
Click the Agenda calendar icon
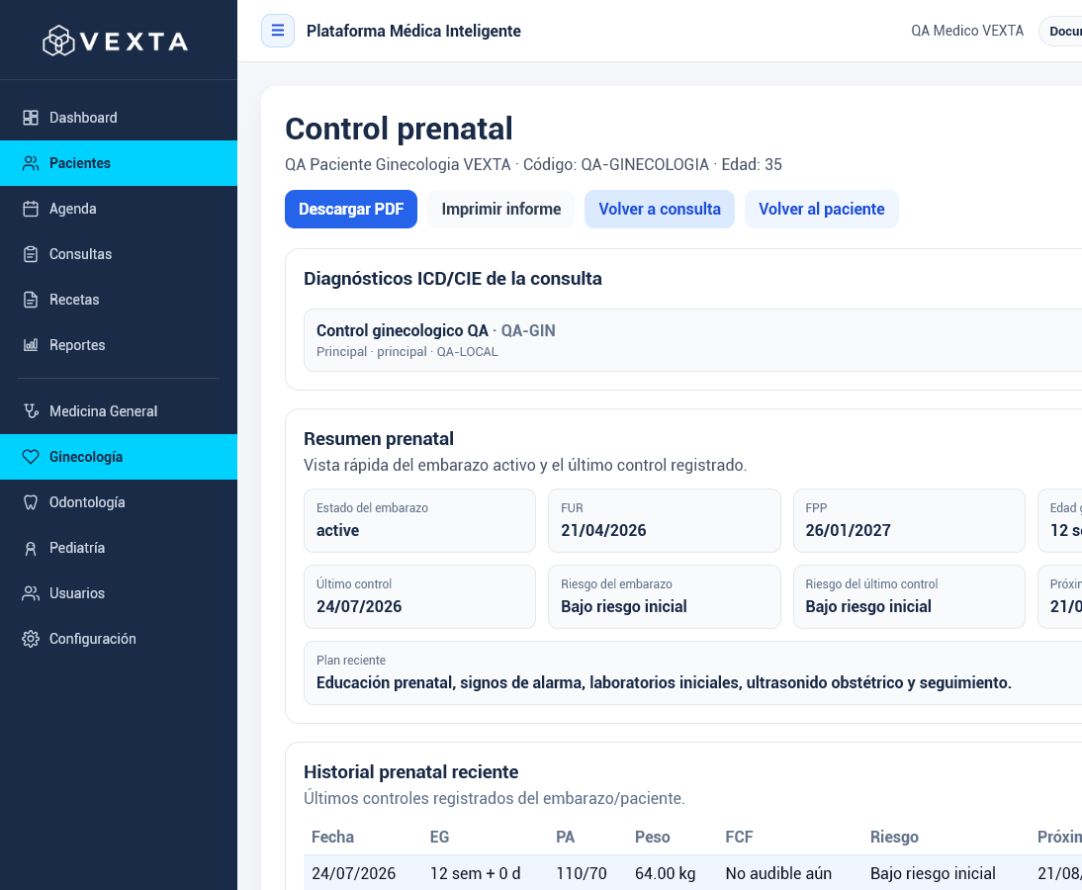point(30,209)
